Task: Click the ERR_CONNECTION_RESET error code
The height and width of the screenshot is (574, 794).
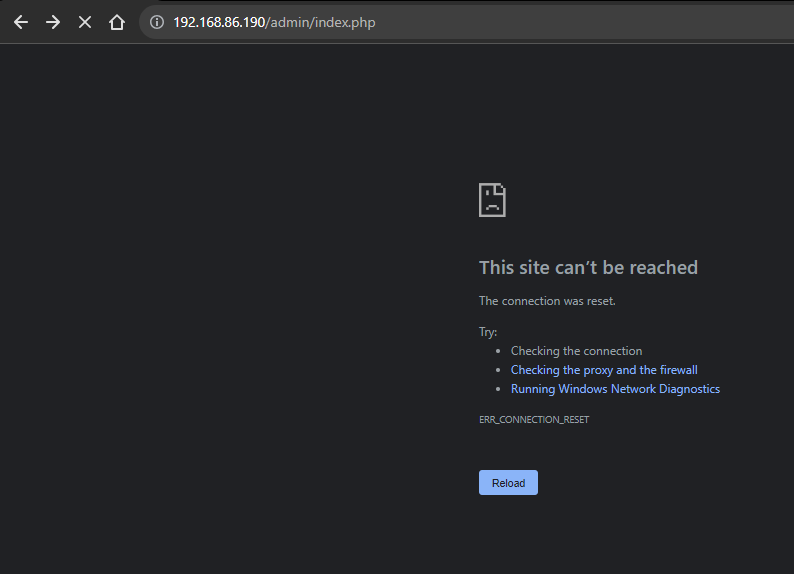Action: tap(534, 420)
